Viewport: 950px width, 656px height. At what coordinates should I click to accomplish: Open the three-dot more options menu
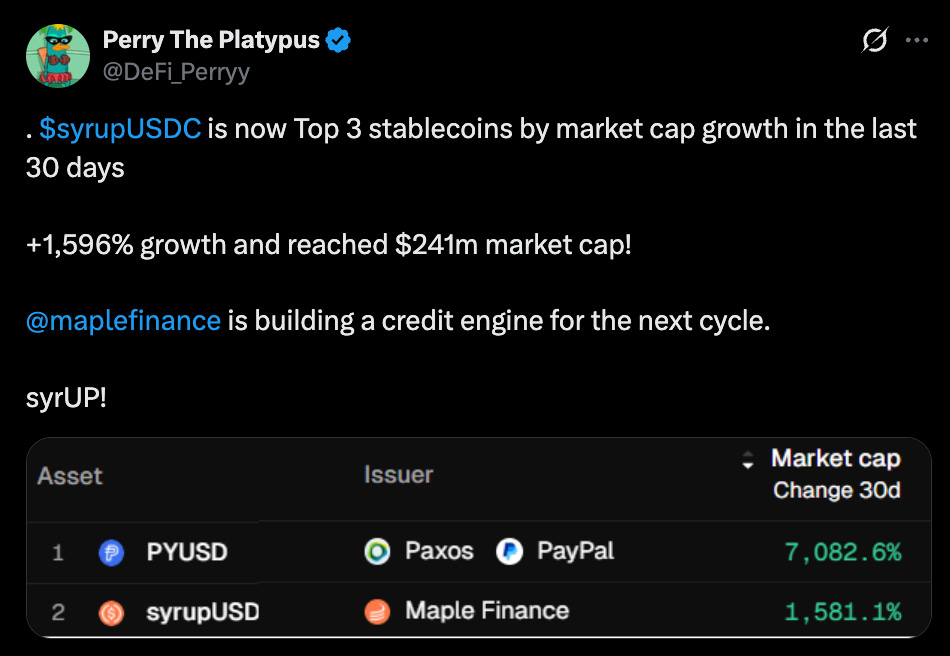pos(917,40)
